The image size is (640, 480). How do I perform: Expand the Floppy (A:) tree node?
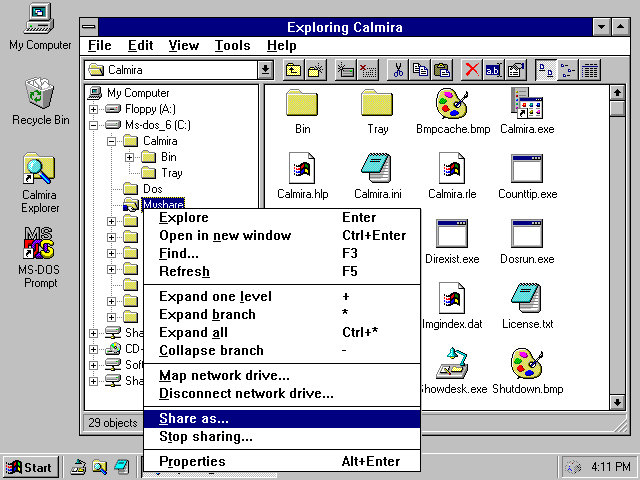pyautogui.click(x=93, y=109)
